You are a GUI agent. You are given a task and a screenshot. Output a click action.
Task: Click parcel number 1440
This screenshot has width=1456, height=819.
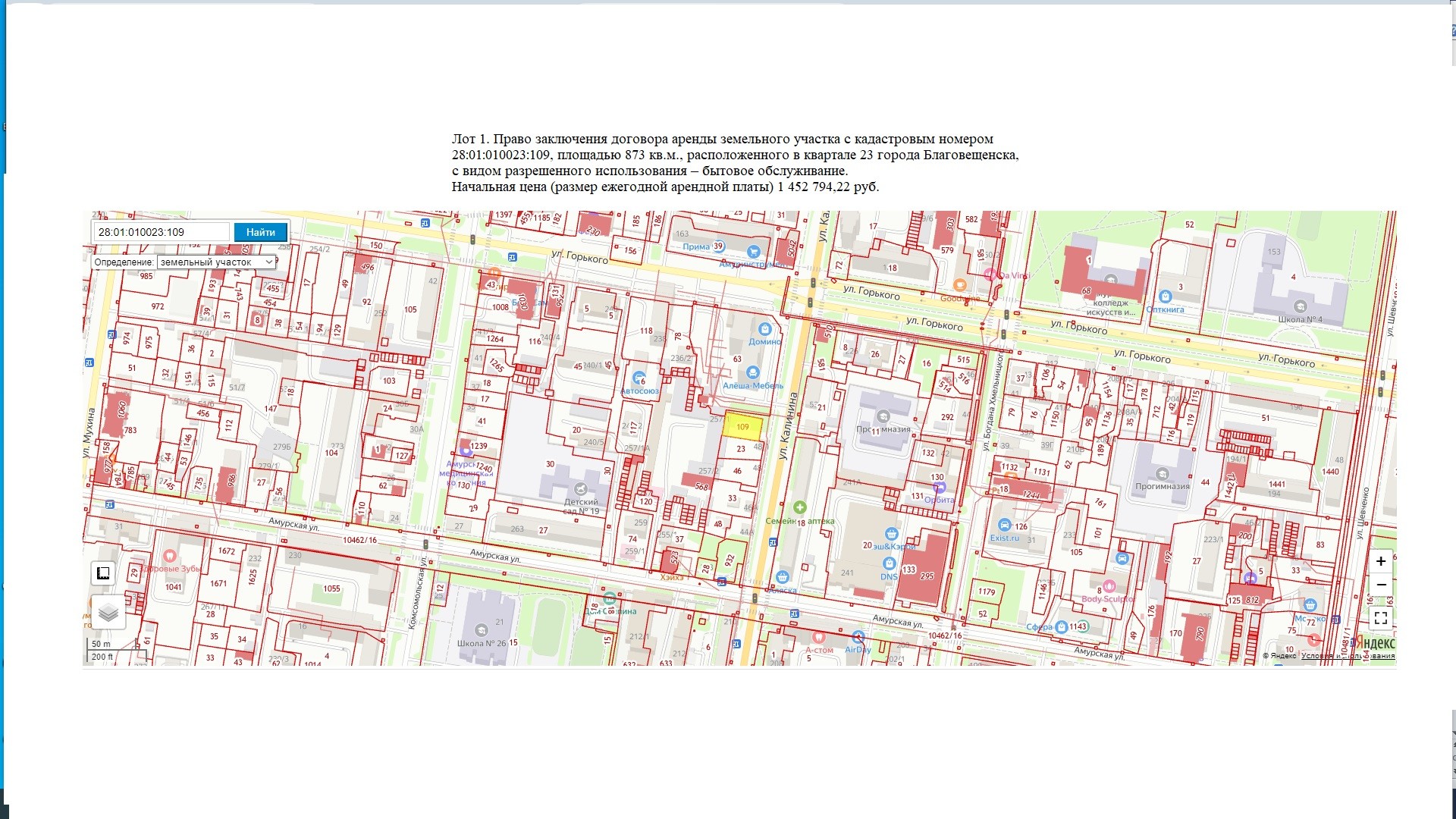1330,472
